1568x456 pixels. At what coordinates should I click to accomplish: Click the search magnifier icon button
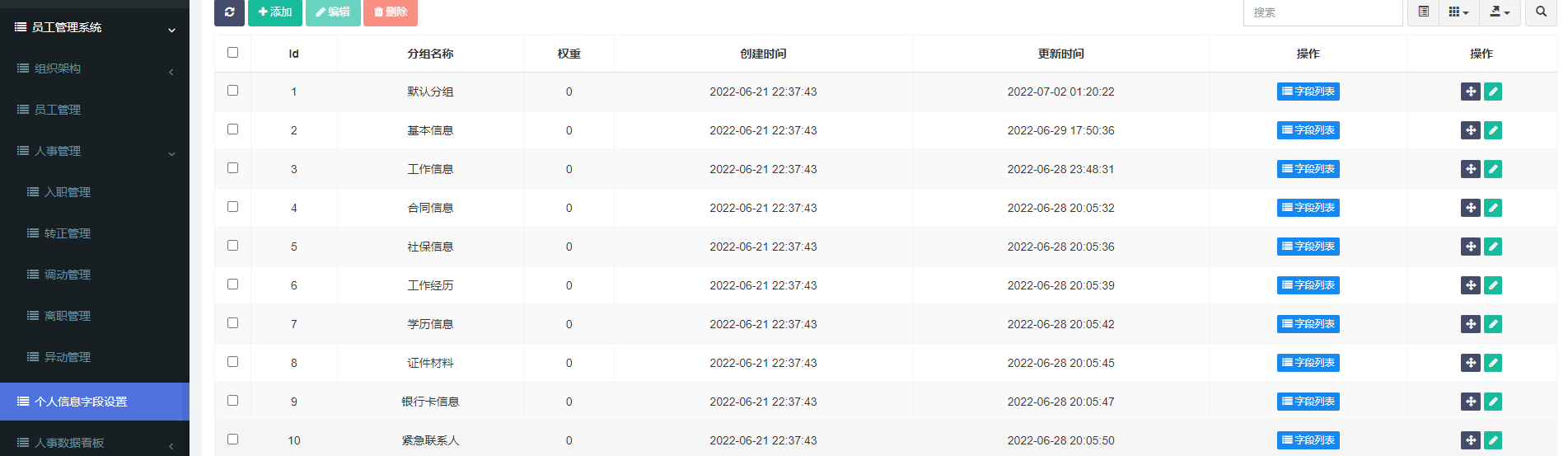[1541, 12]
